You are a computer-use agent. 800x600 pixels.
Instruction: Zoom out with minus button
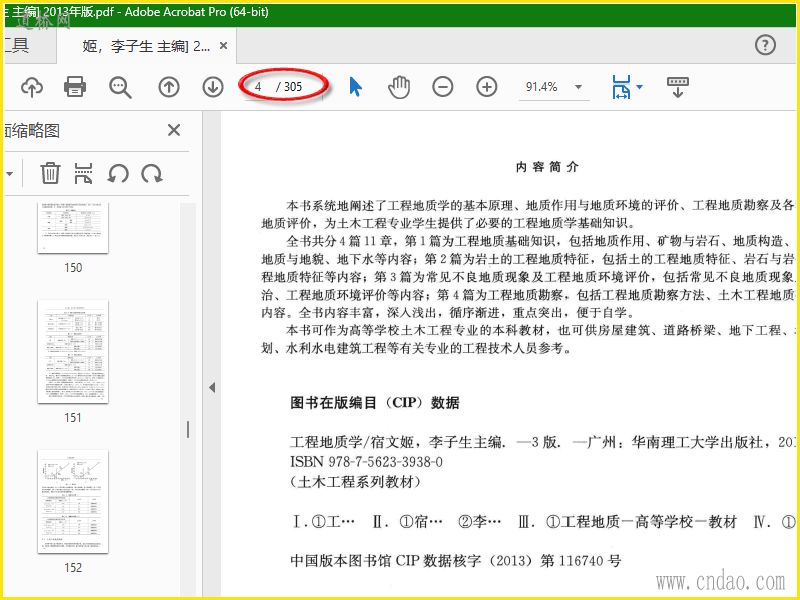coord(442,87)
